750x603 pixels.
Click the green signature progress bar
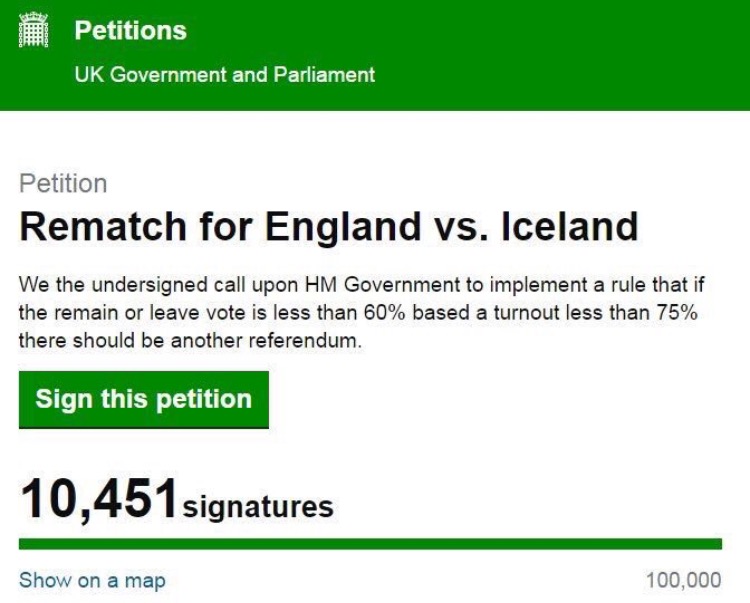pos(370,544)
